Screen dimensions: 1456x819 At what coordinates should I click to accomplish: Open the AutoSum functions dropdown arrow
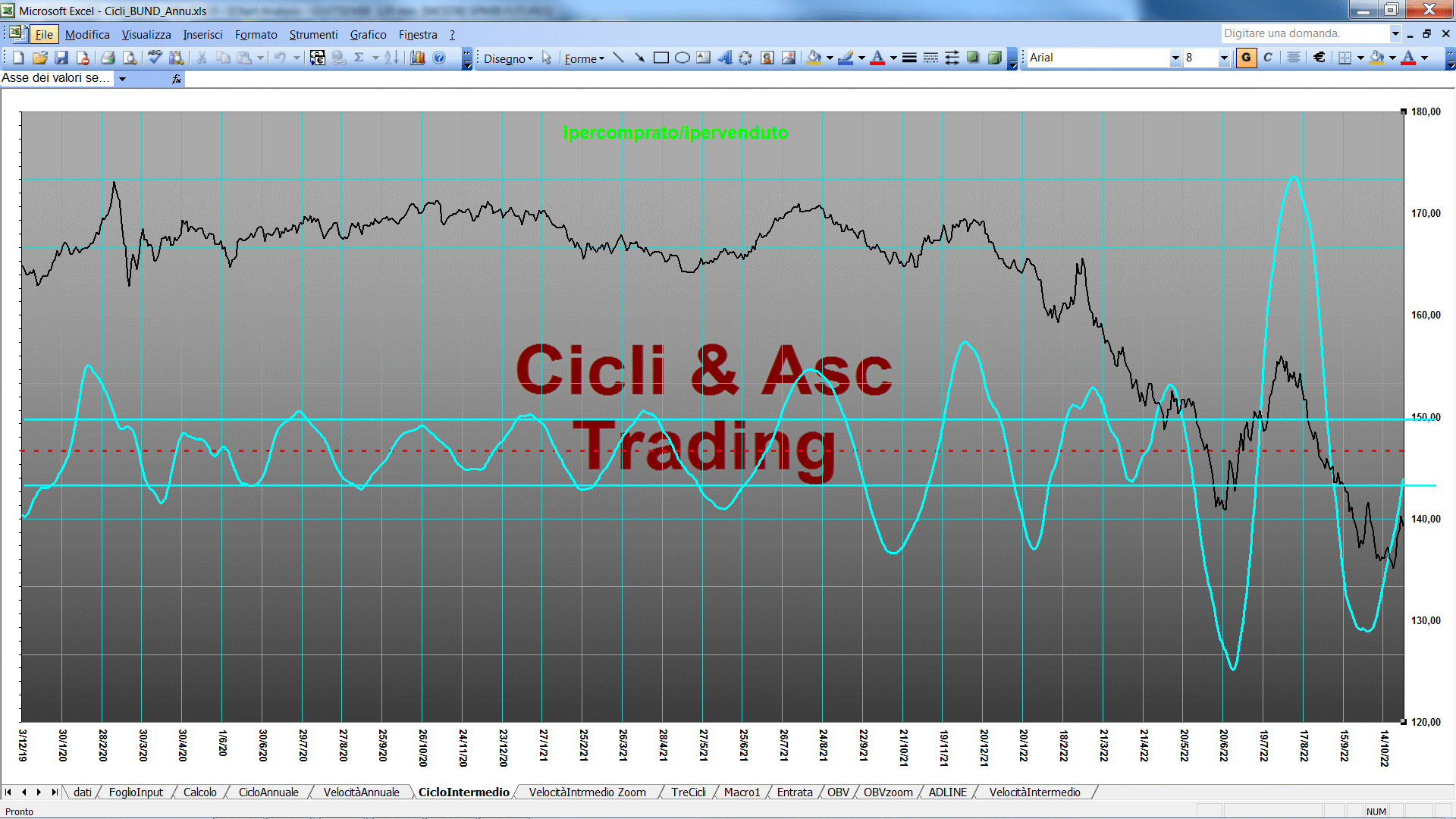(375, 58)
